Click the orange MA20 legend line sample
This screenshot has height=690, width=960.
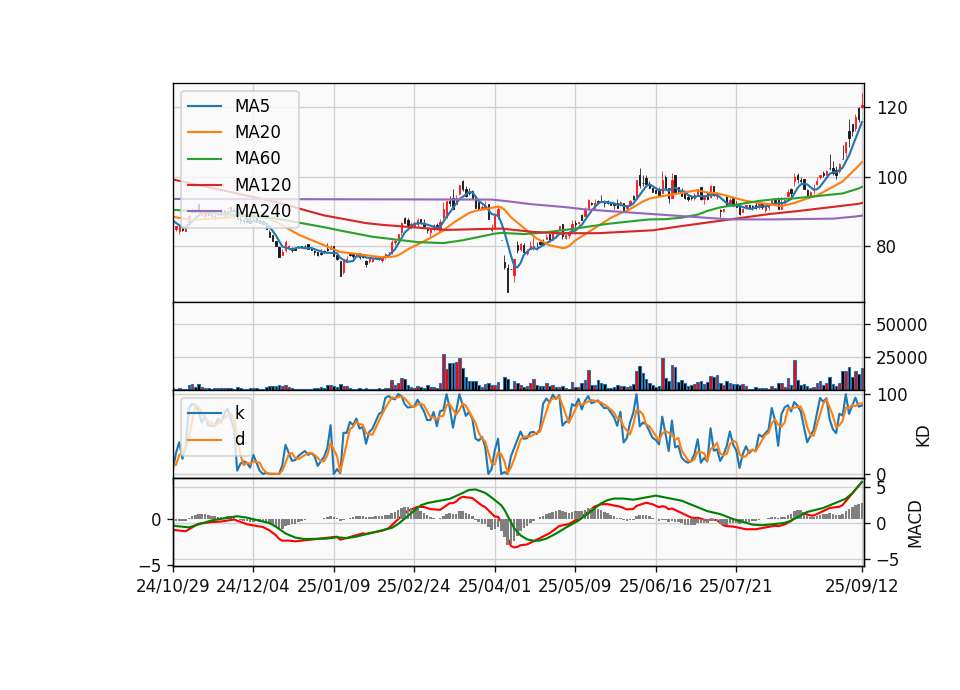pyautogui.click(x=204, y=132)
